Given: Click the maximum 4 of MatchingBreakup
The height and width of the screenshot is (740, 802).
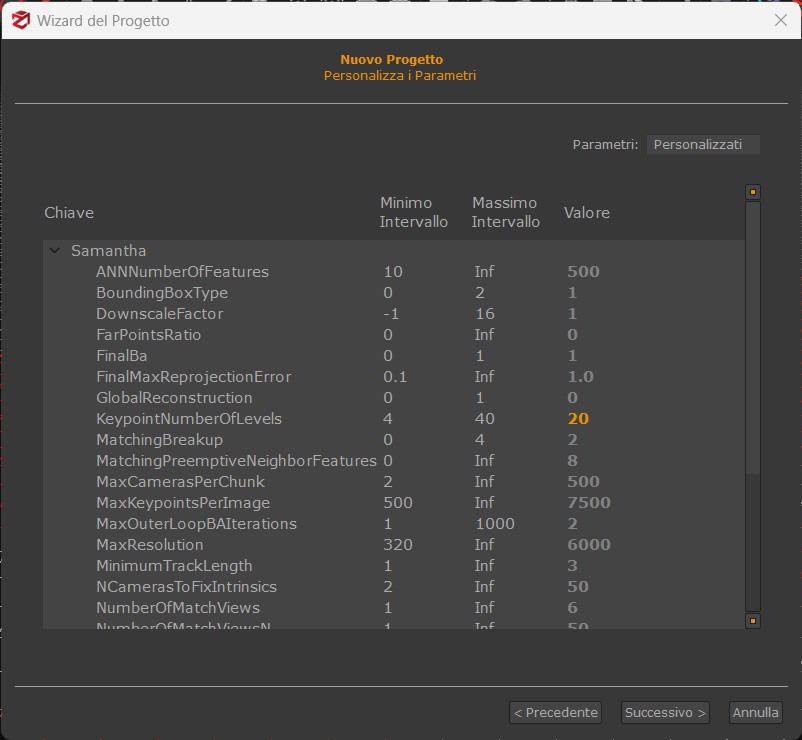Looking at the screenshot, I should tap(480, 440).
